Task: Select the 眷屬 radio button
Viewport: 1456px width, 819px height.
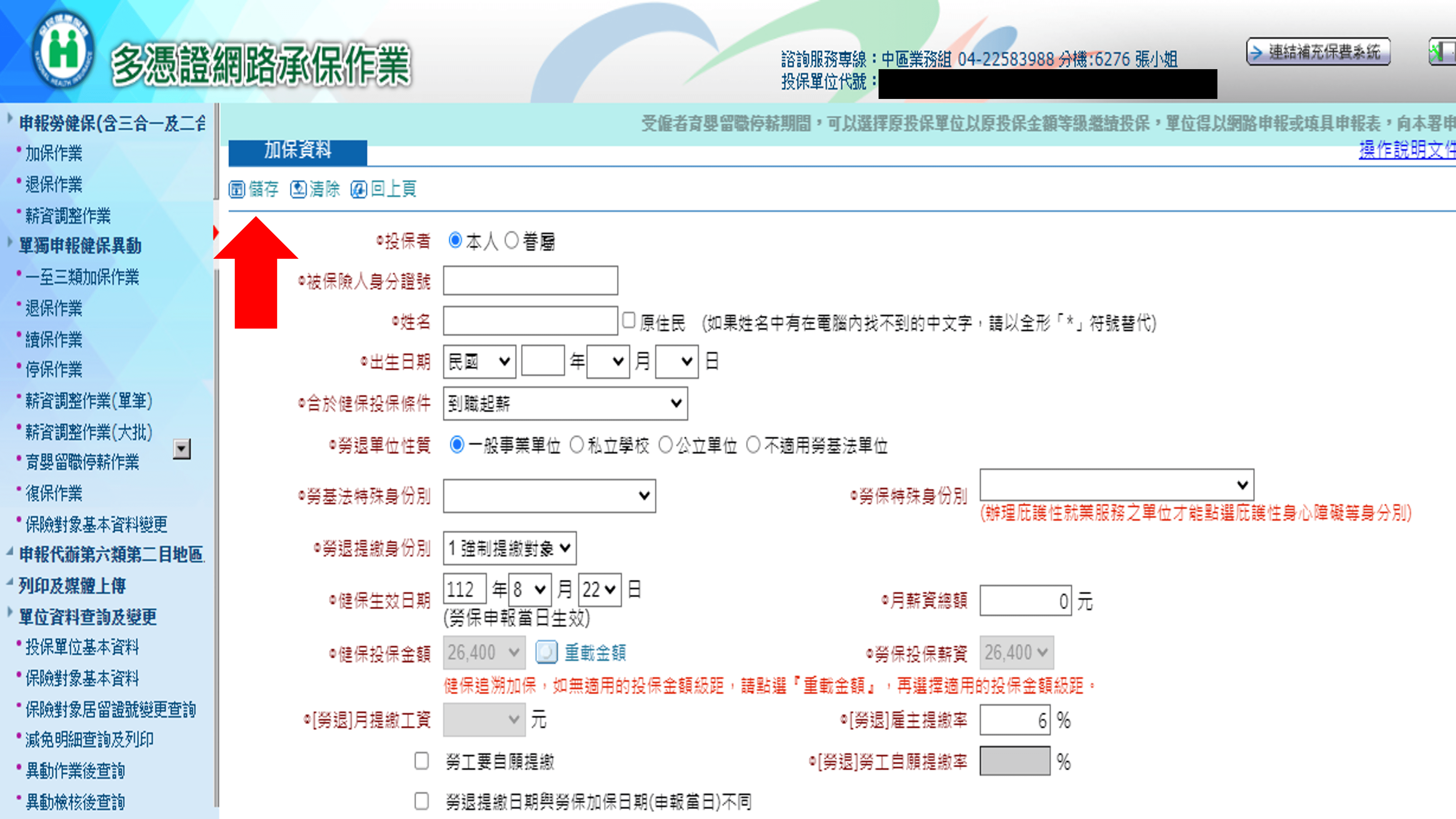Action: 512,241
